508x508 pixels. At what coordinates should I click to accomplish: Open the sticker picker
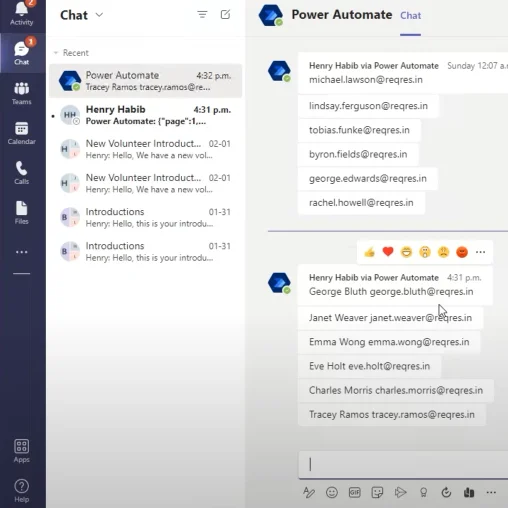[x=377, y=492]
